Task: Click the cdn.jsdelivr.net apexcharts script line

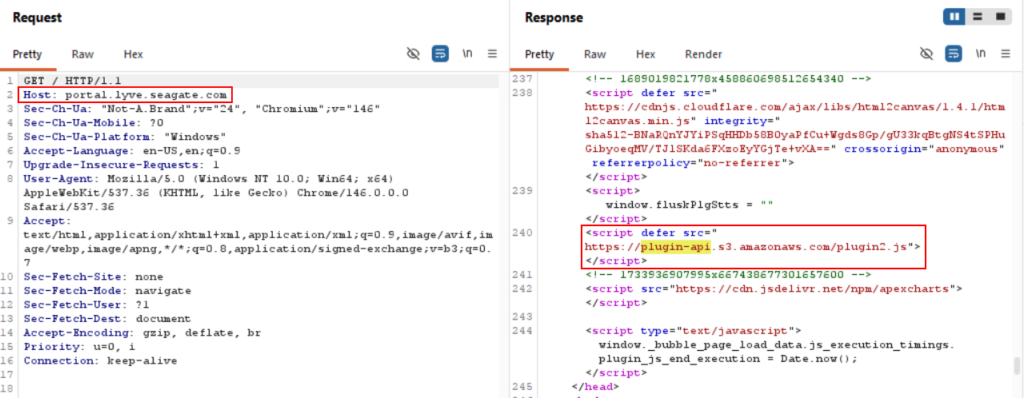Action: pyautogui.click(x=775, y=288)
